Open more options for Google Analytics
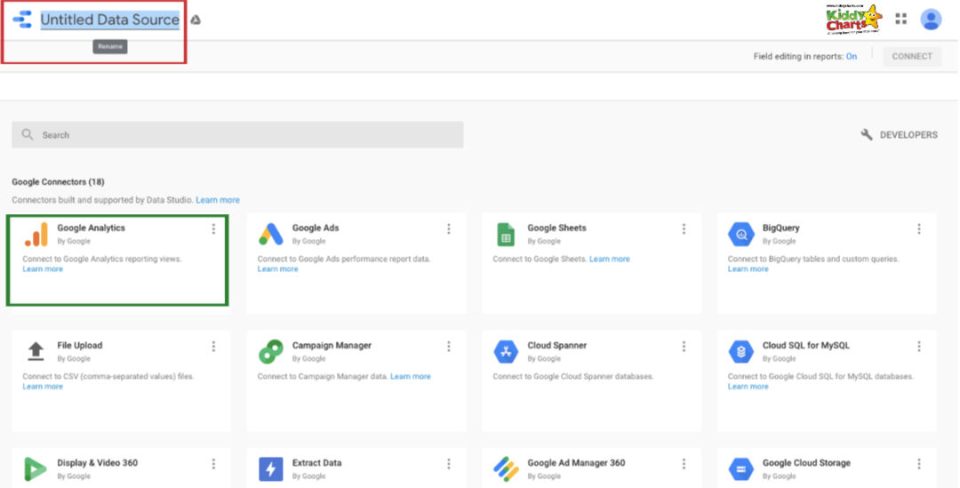 214,228
